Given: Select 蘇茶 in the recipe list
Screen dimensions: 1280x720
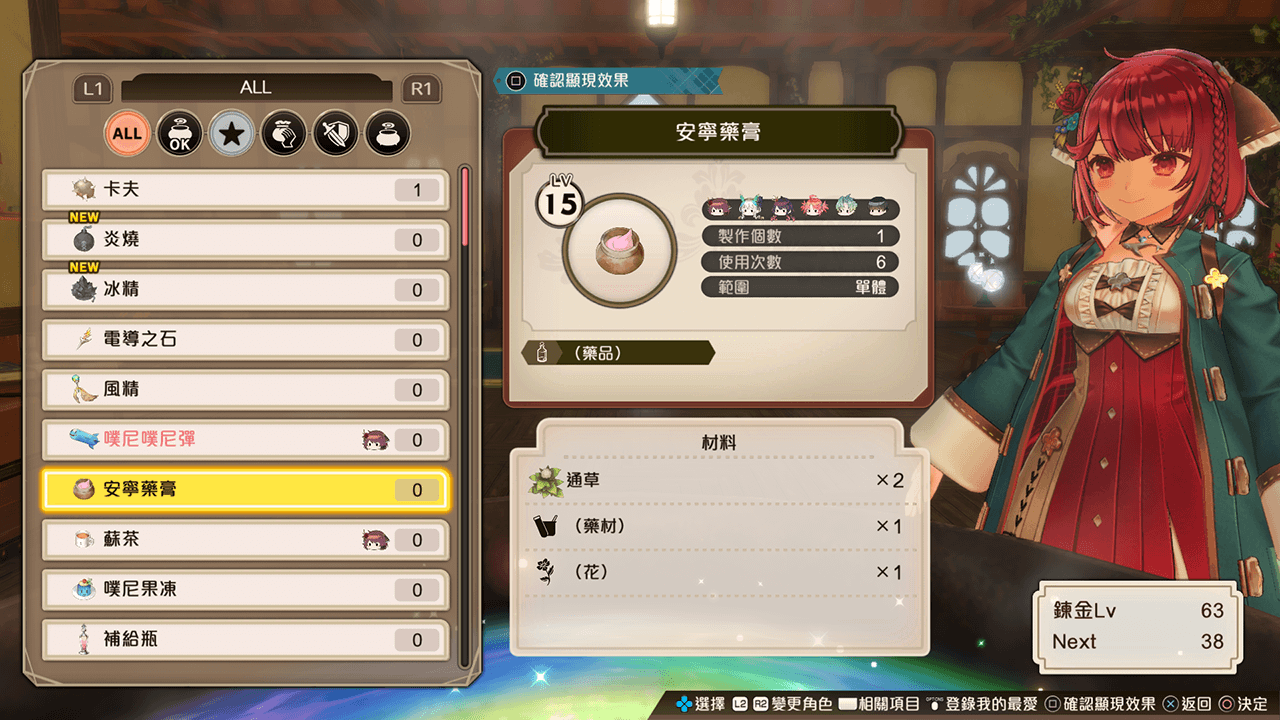Looking at the screenshot, I should coord(246,539).
